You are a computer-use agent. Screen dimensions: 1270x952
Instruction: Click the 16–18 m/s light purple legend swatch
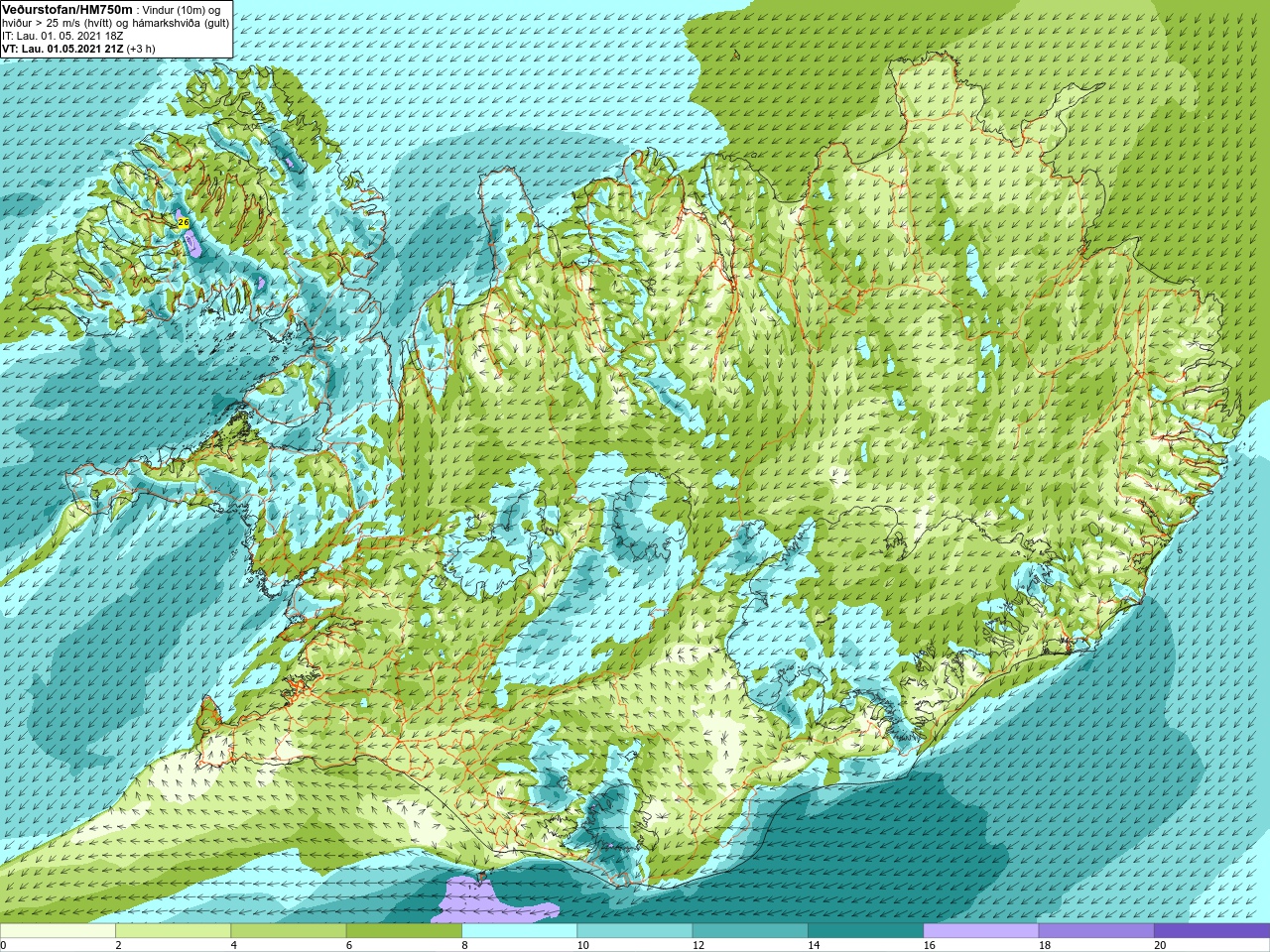click(980, 930)
